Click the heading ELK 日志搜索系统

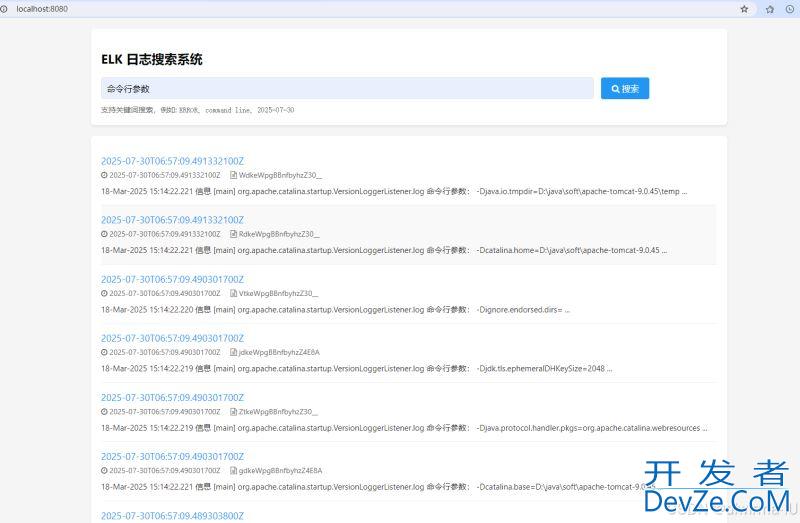[152, 59]
